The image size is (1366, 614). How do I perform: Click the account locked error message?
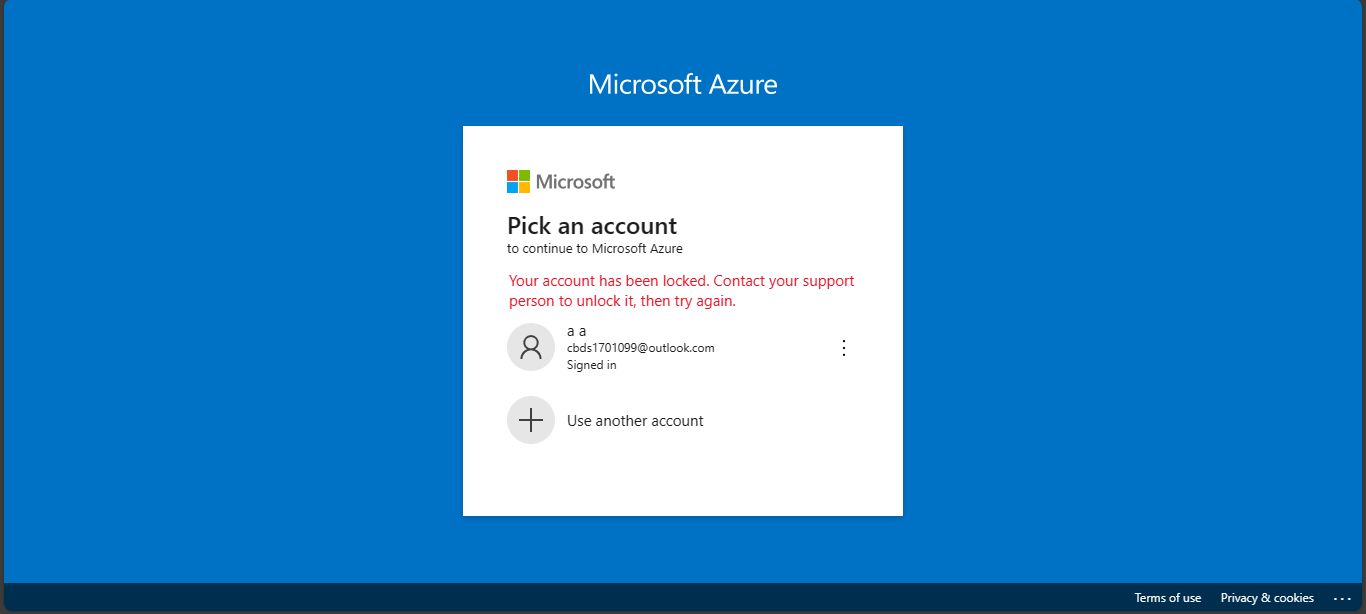(x=682, y=291)
